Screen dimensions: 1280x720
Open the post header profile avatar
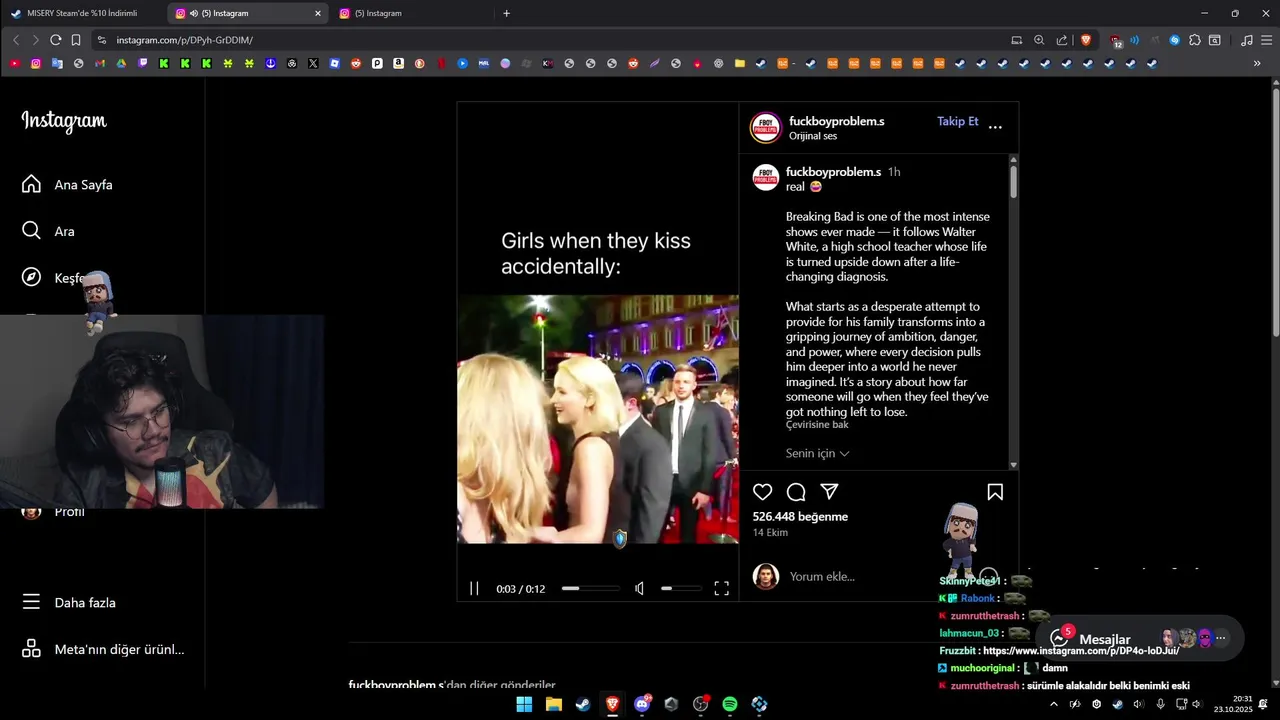pos(766,127)
